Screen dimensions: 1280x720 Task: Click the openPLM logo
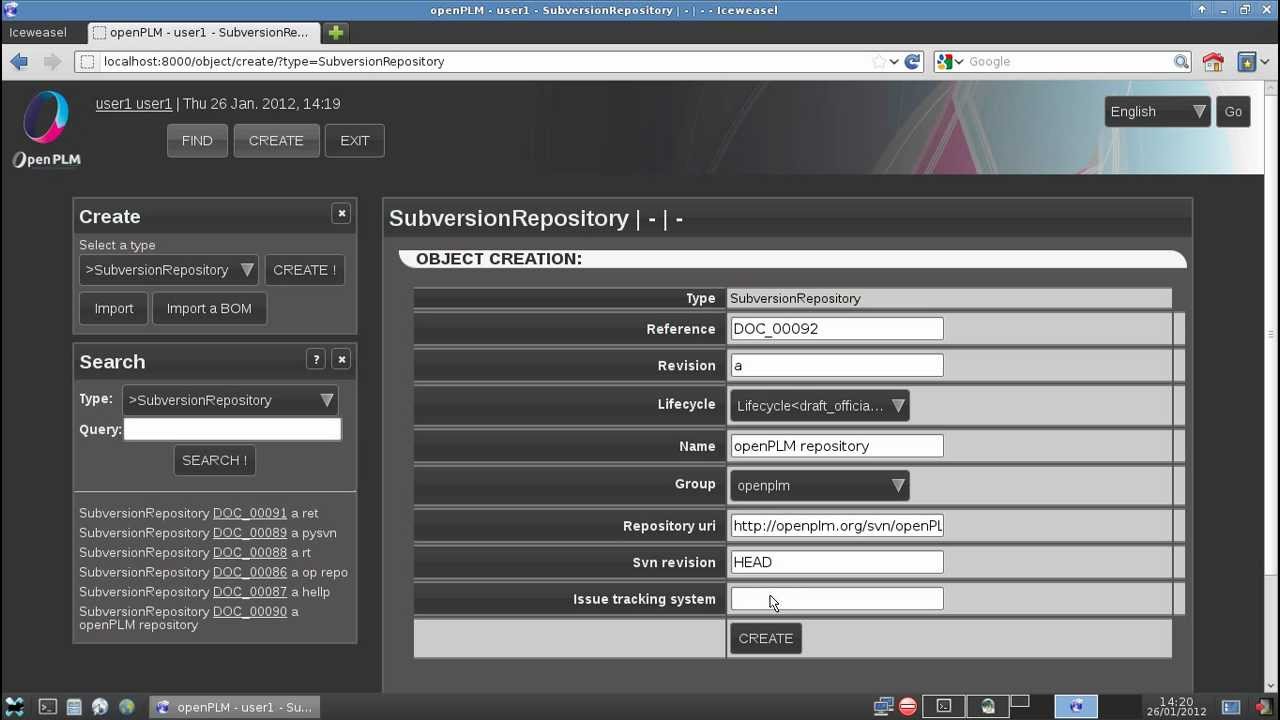(46, 130)
